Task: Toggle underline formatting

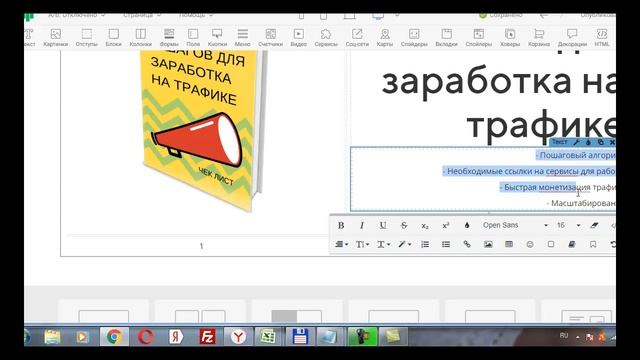Action: point(383,225)
